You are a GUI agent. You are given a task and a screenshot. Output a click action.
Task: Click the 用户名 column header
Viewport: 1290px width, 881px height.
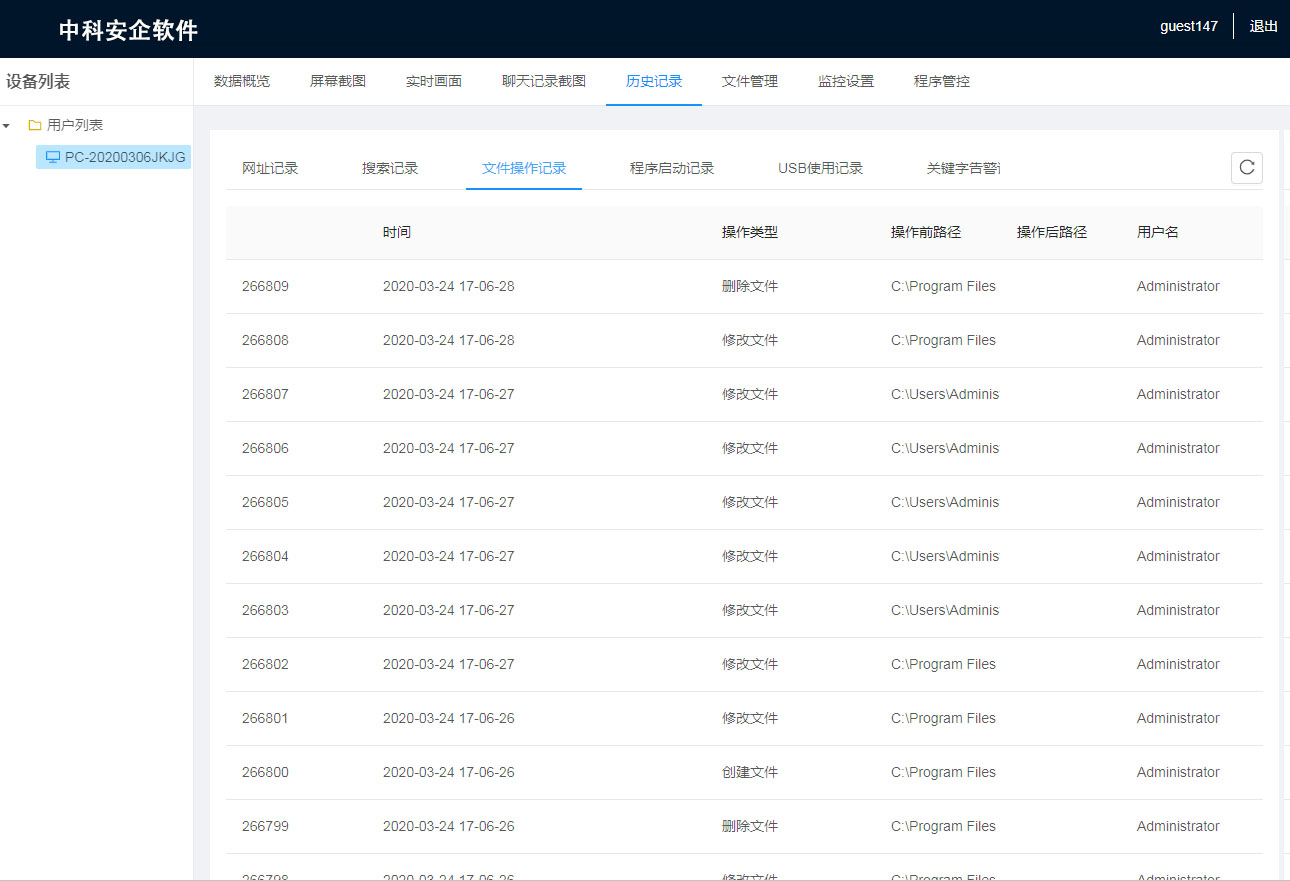1158,232
